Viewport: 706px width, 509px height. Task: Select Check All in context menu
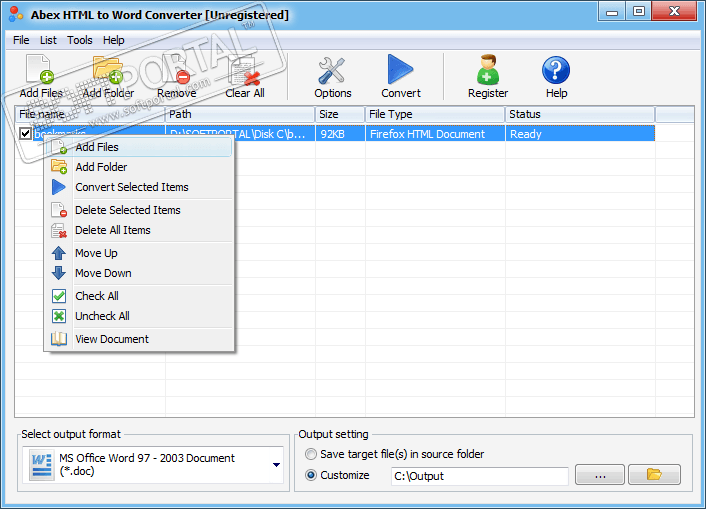pyautogui.click(x=140, y=296)
